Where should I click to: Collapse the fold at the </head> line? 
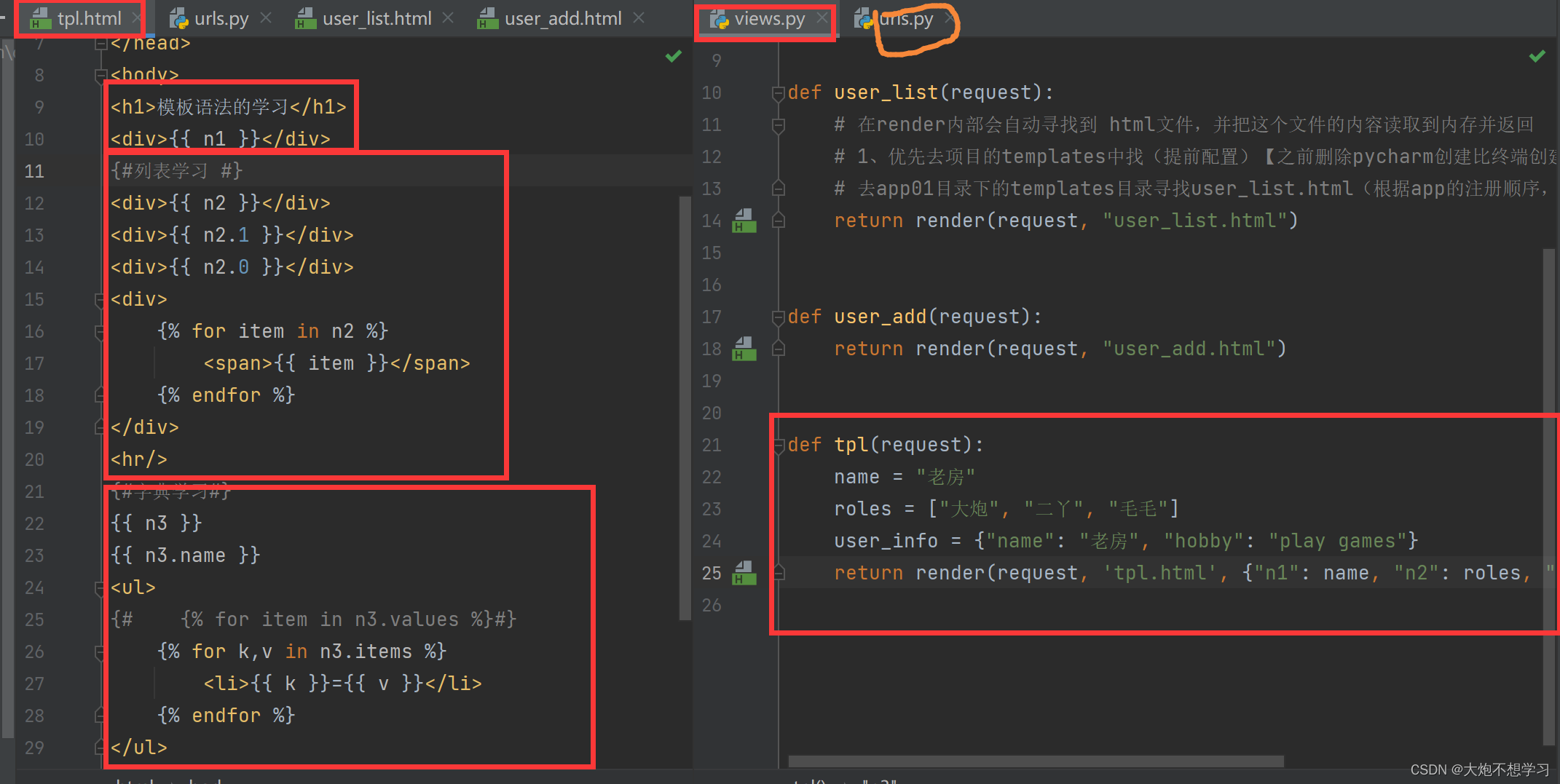coord(101,44)
